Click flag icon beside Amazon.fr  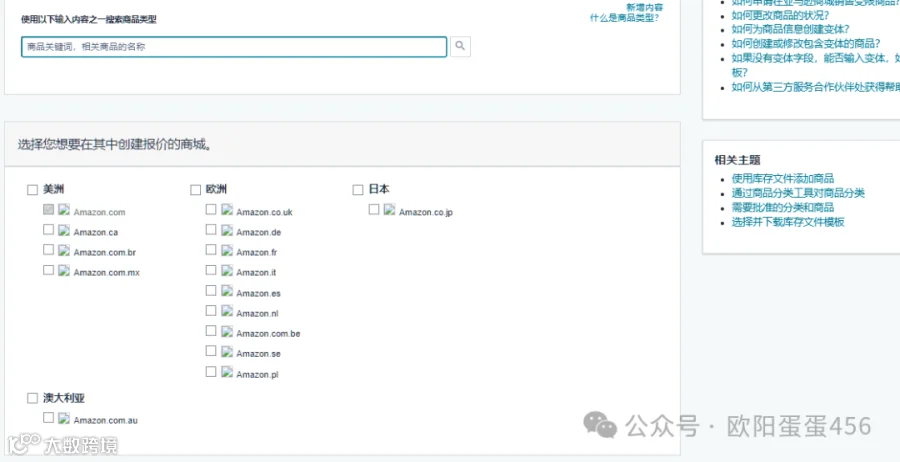pyautogui.click(x=227, y=250)
